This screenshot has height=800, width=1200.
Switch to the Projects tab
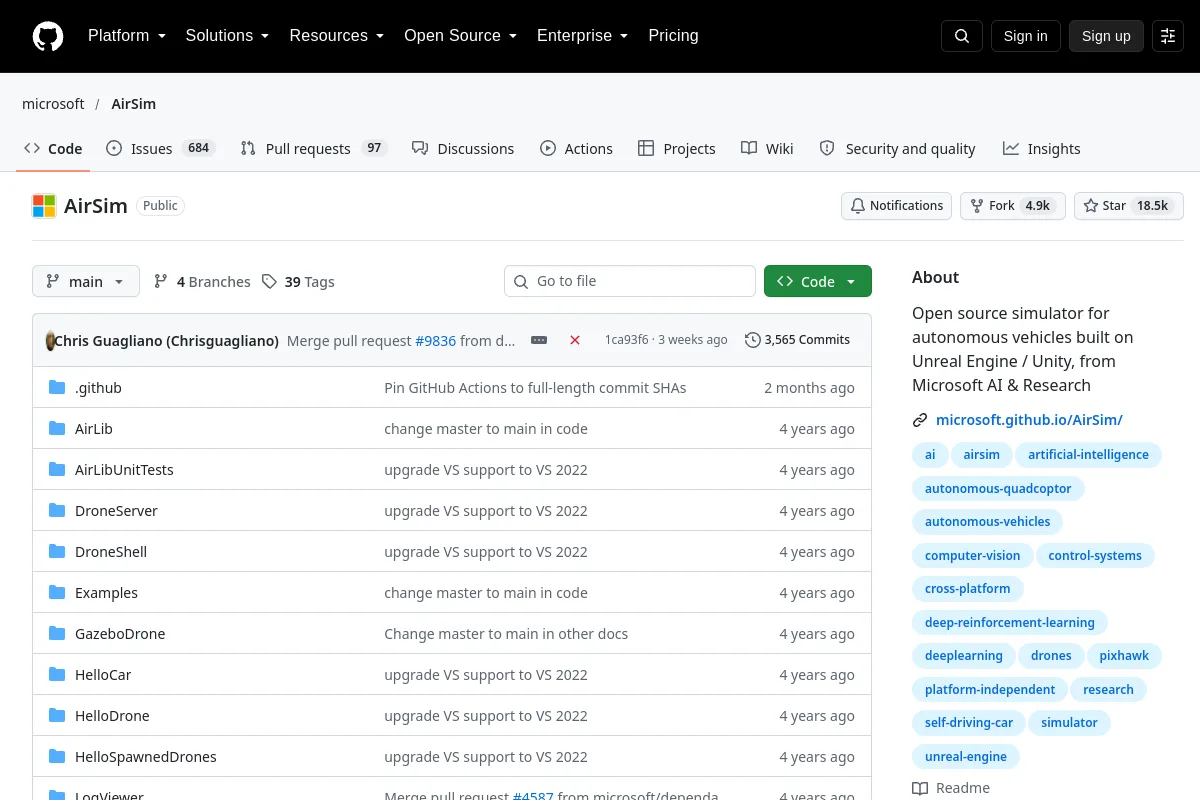[x=677, y=149]
